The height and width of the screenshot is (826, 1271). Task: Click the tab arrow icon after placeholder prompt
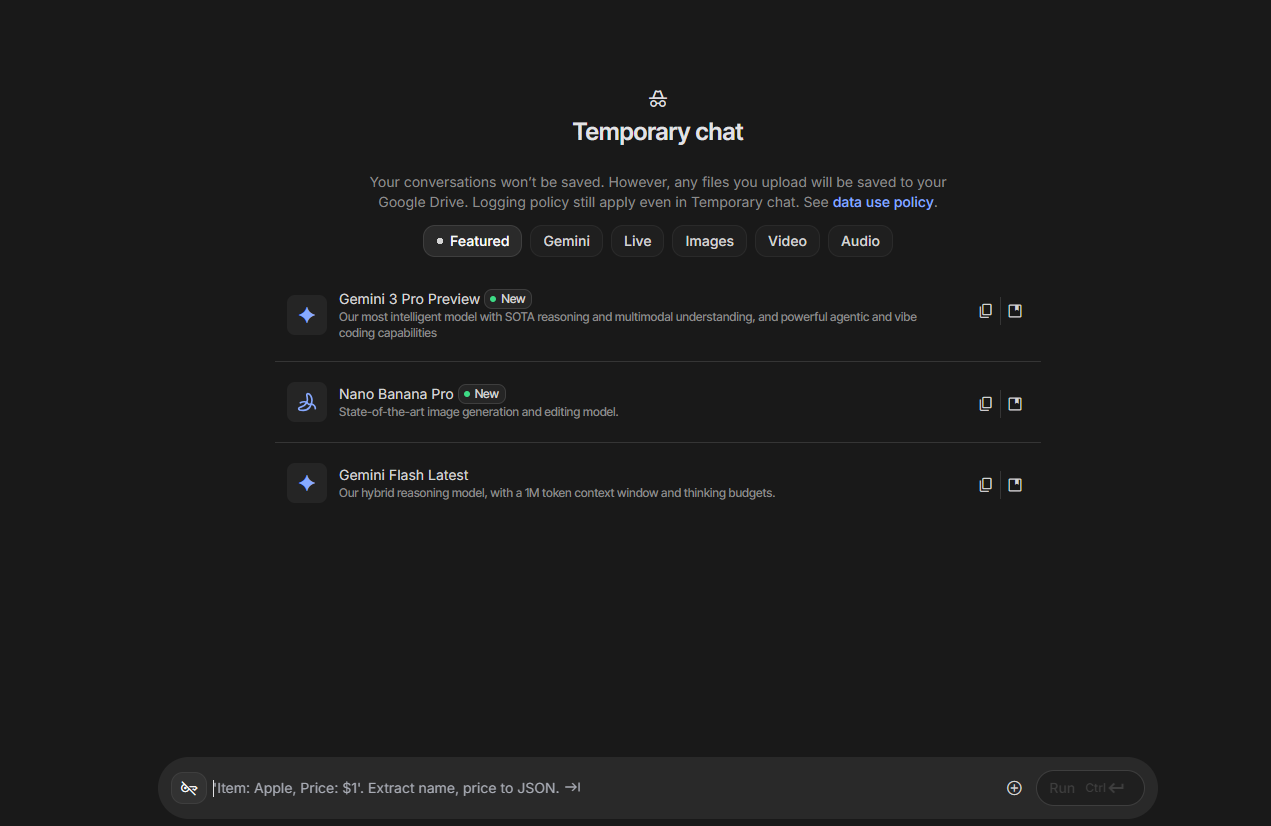572,787
